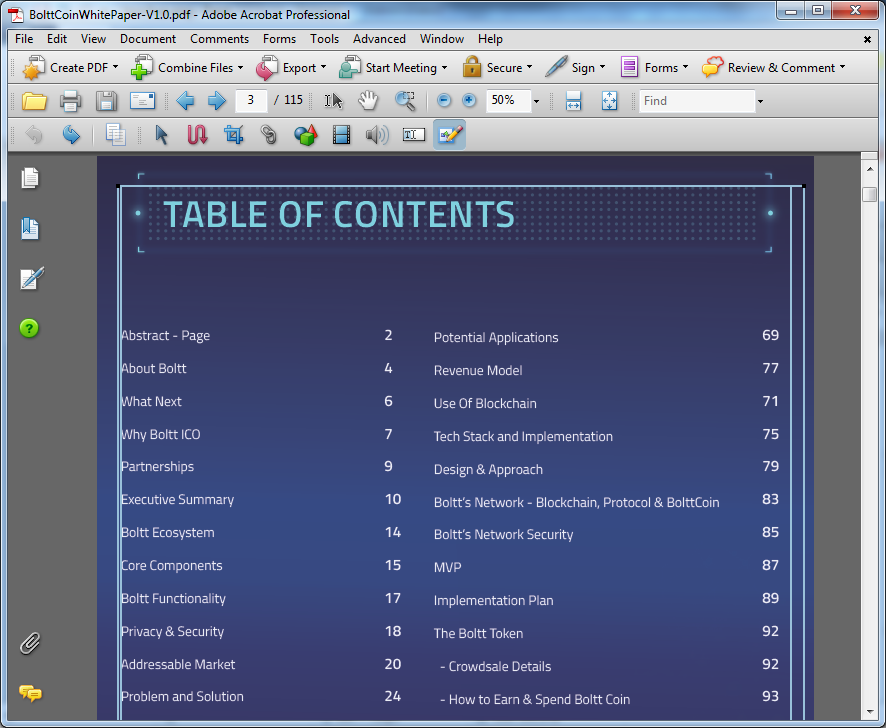Open the View menu
This screenshot has height=728, width=886.
[93, 39]
